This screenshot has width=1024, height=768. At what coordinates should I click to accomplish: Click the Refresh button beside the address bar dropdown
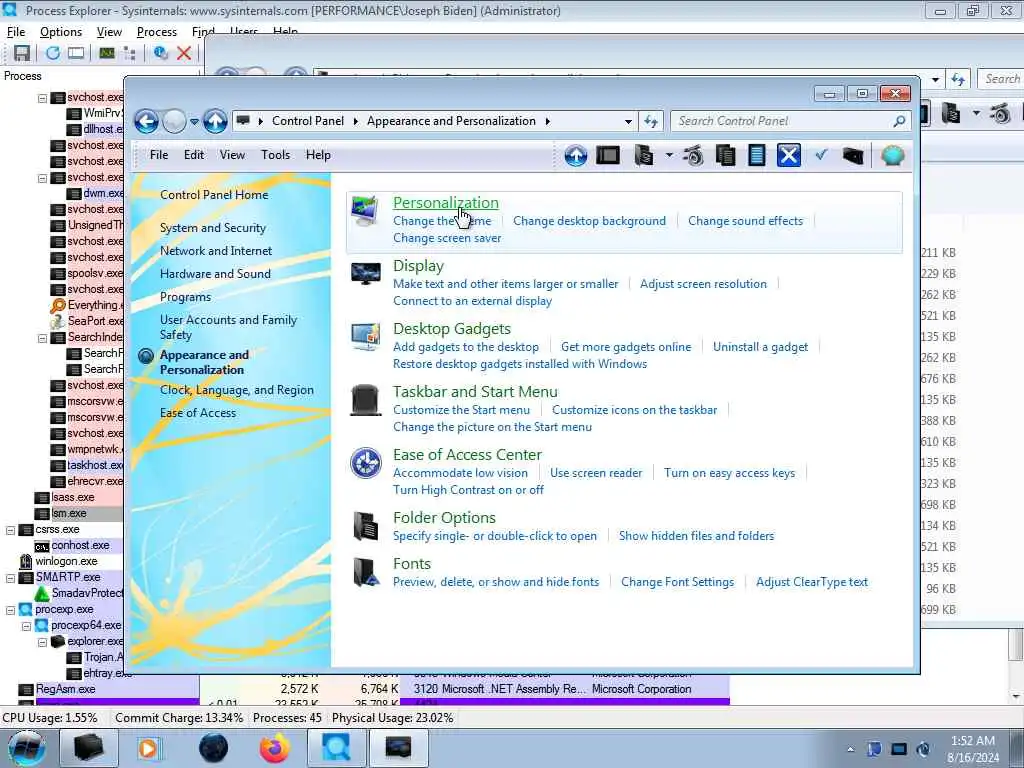pyautogui.click(x=651, y=121)
